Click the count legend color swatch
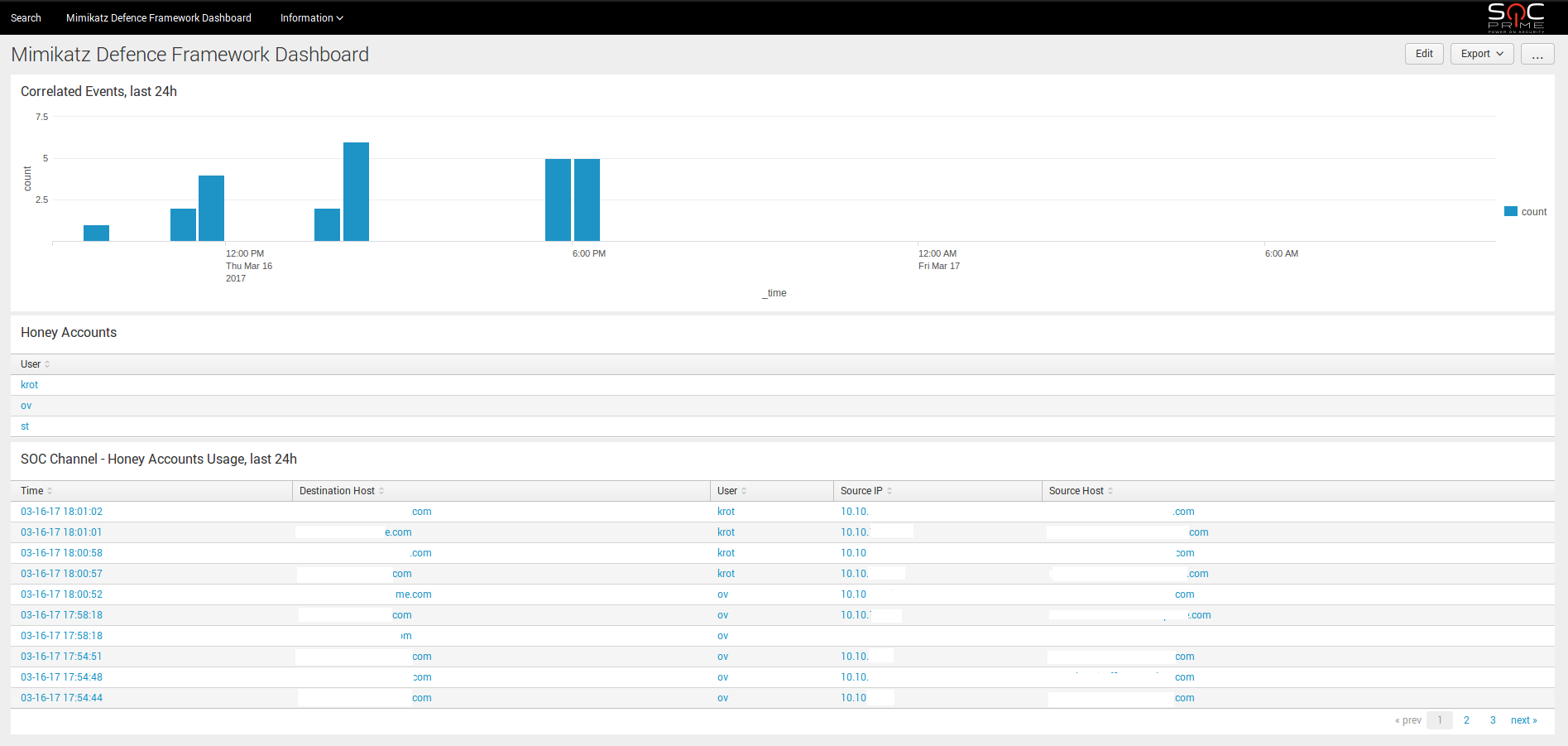This screenshot has height=746, width=1568. pyautogui.click(x=1510, y=212)
